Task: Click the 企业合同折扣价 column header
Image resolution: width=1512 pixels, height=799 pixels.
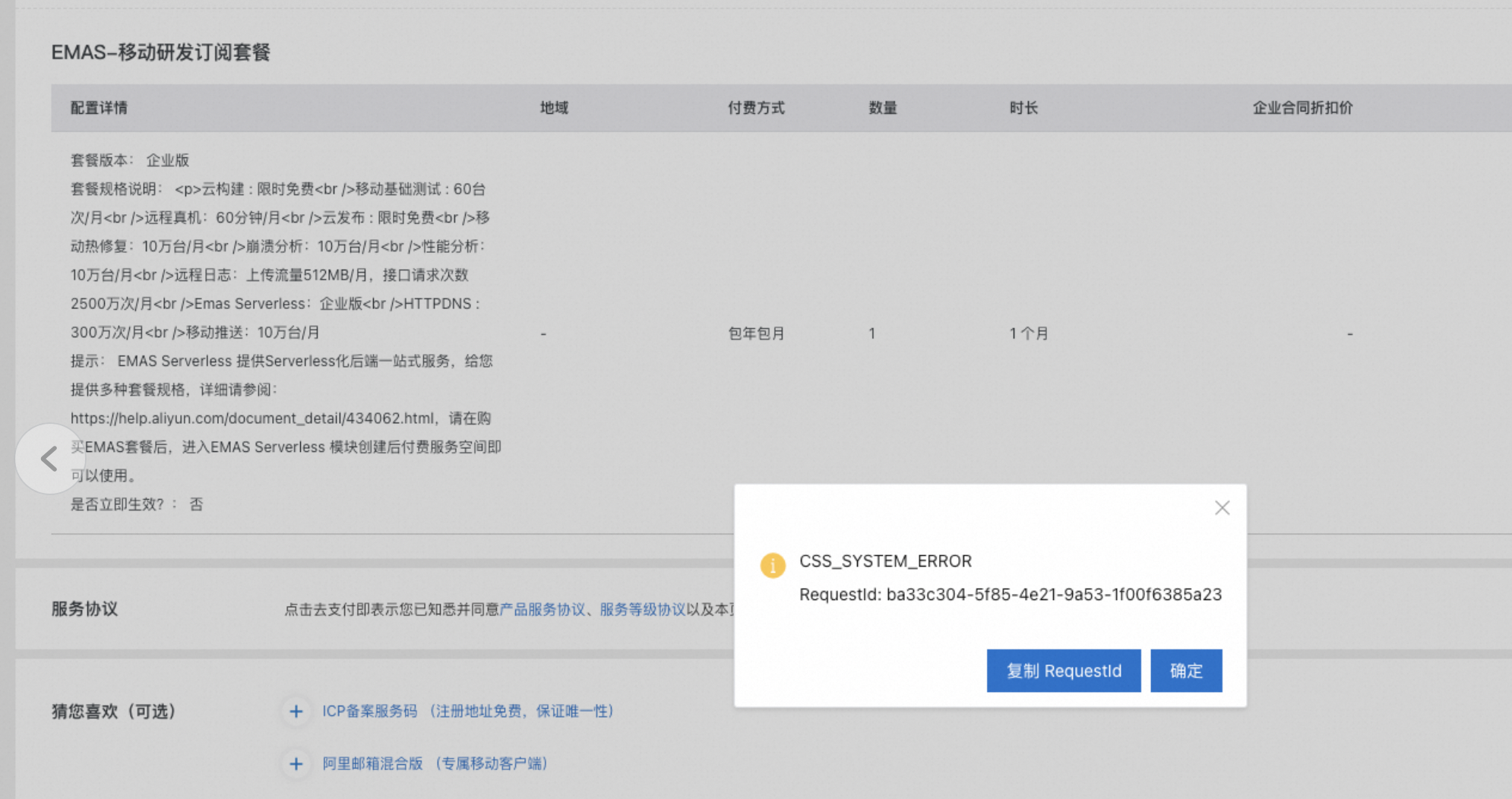Action: coord(1302,108)
